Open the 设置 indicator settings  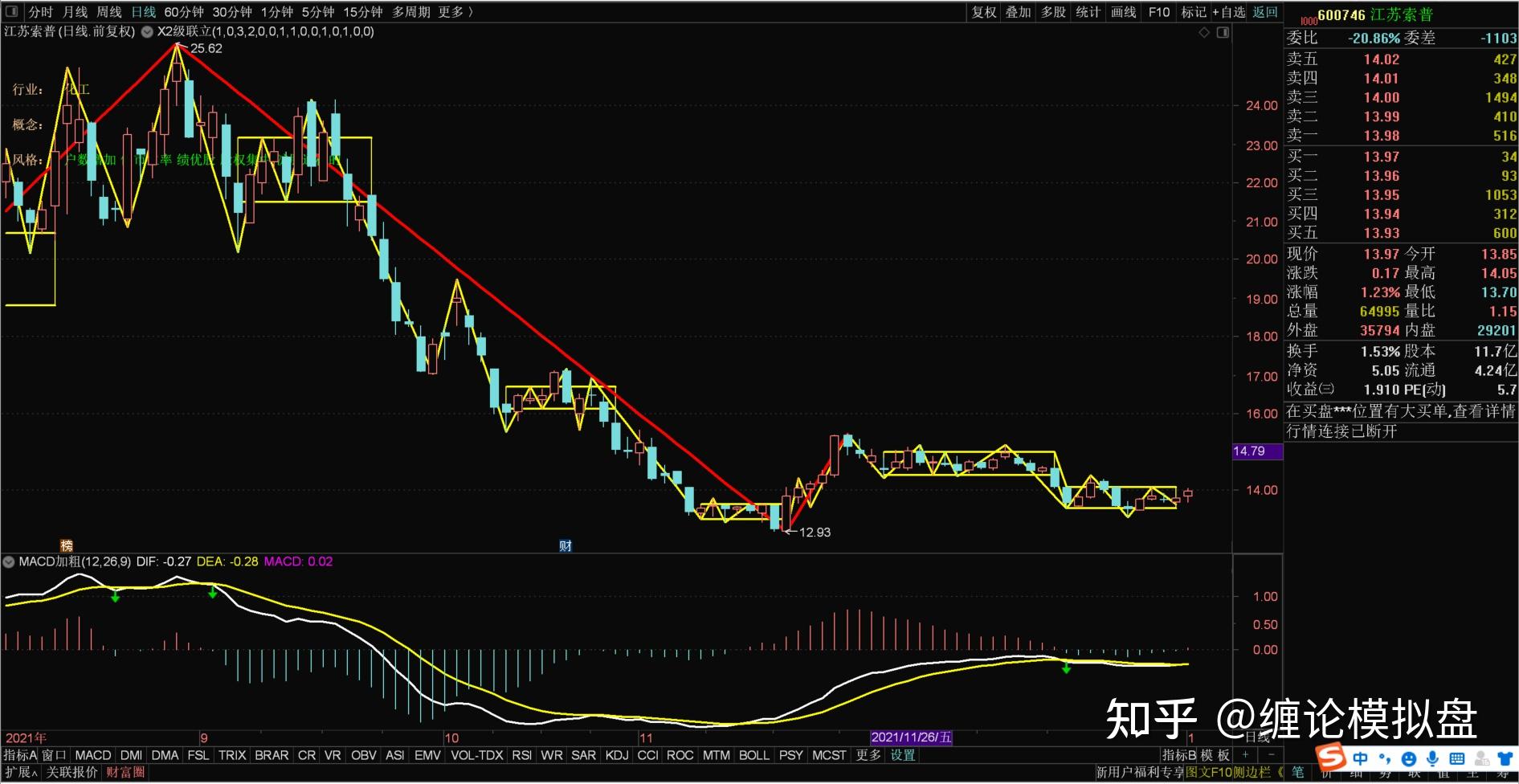[903, 755]
